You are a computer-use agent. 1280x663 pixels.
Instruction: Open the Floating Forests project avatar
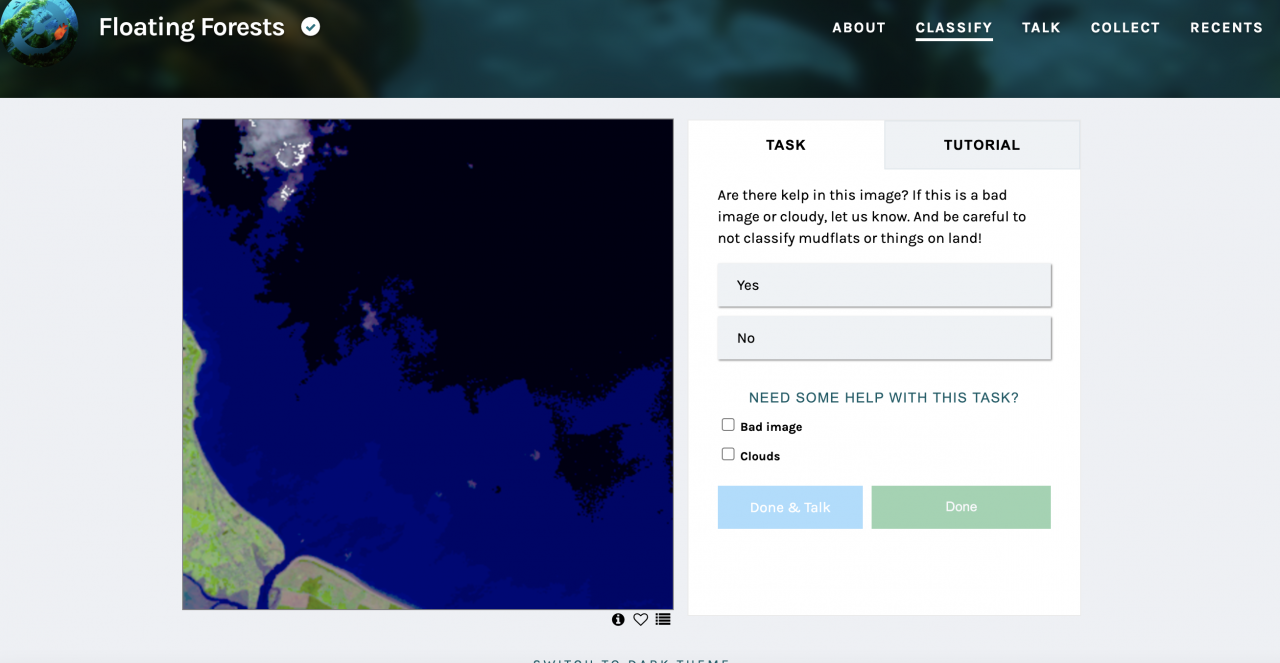[39, 30]
